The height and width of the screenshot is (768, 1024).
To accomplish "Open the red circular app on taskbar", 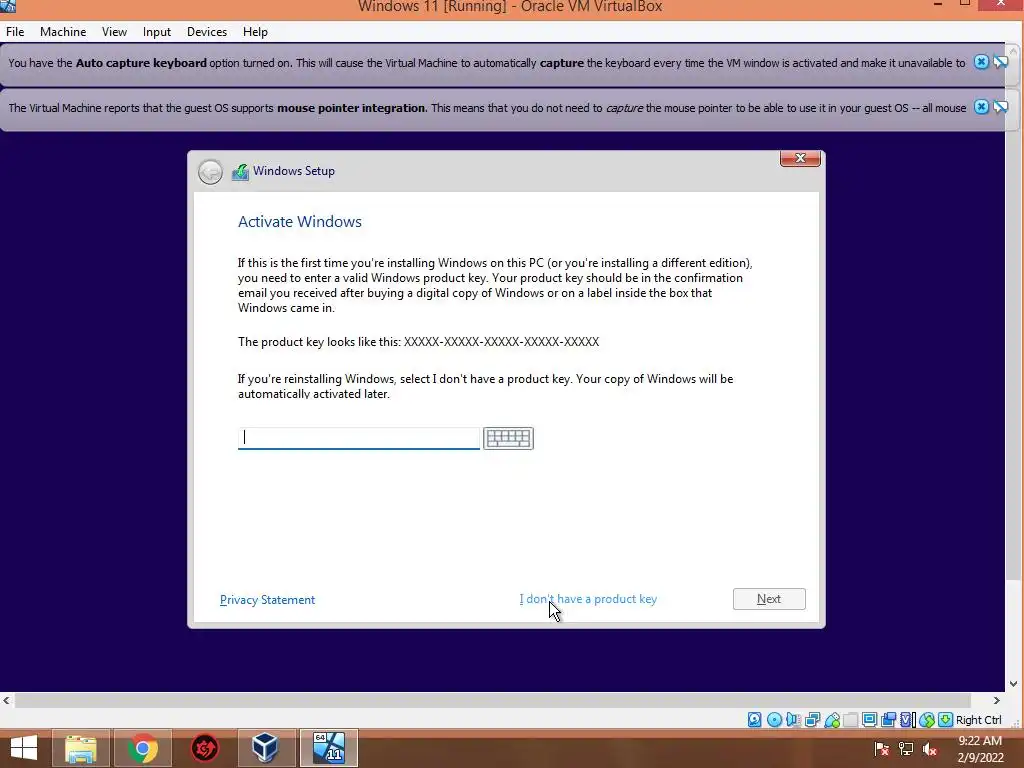I will click(x=204, y=748).
